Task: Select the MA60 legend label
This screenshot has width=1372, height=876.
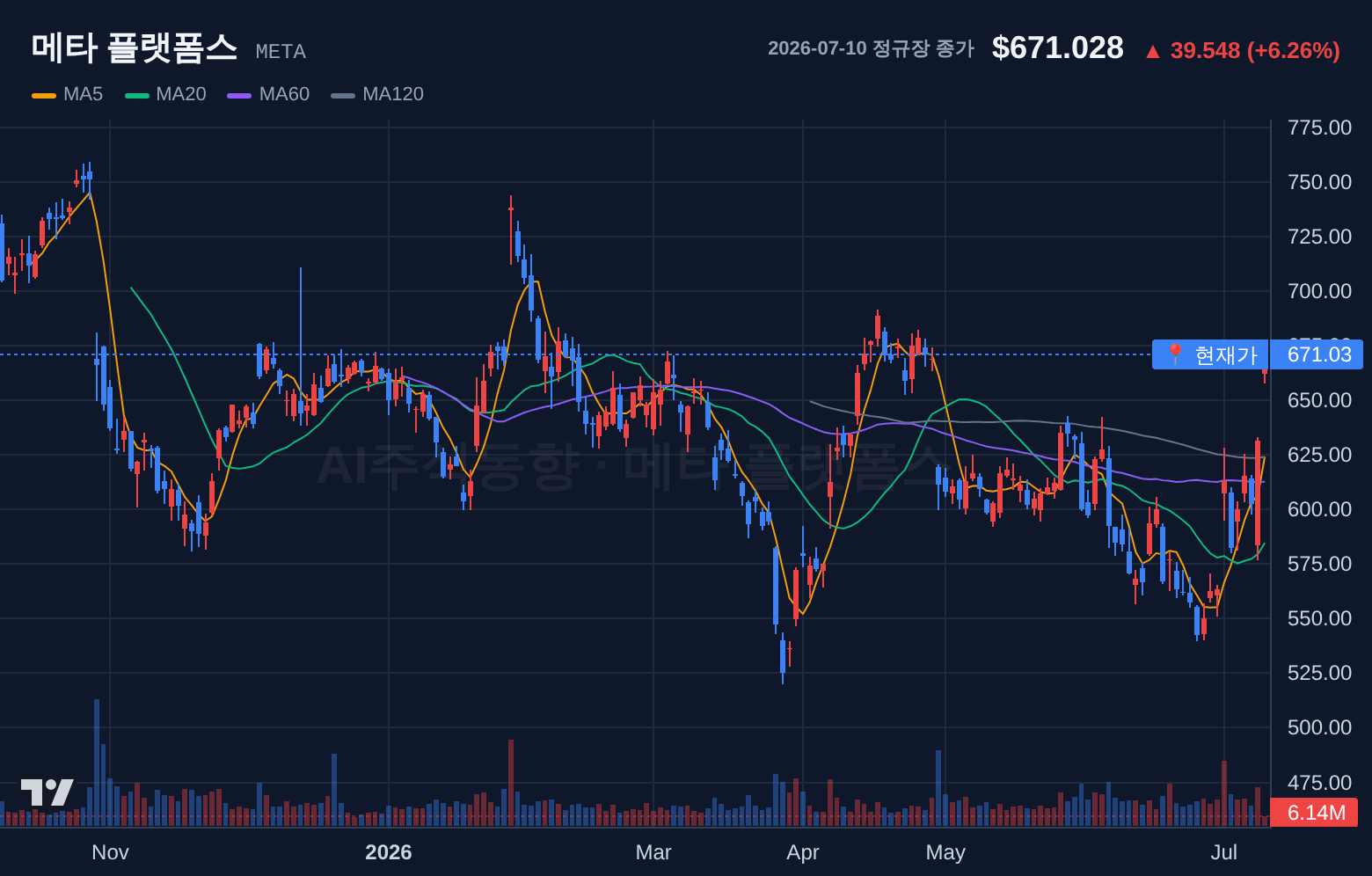Action: (284, 94)
